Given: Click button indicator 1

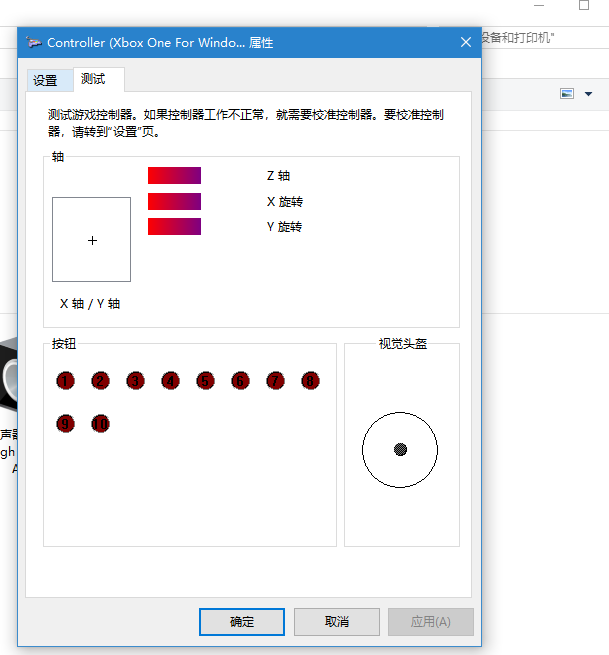Looking at the screenshot, I should tap(66, 381).
